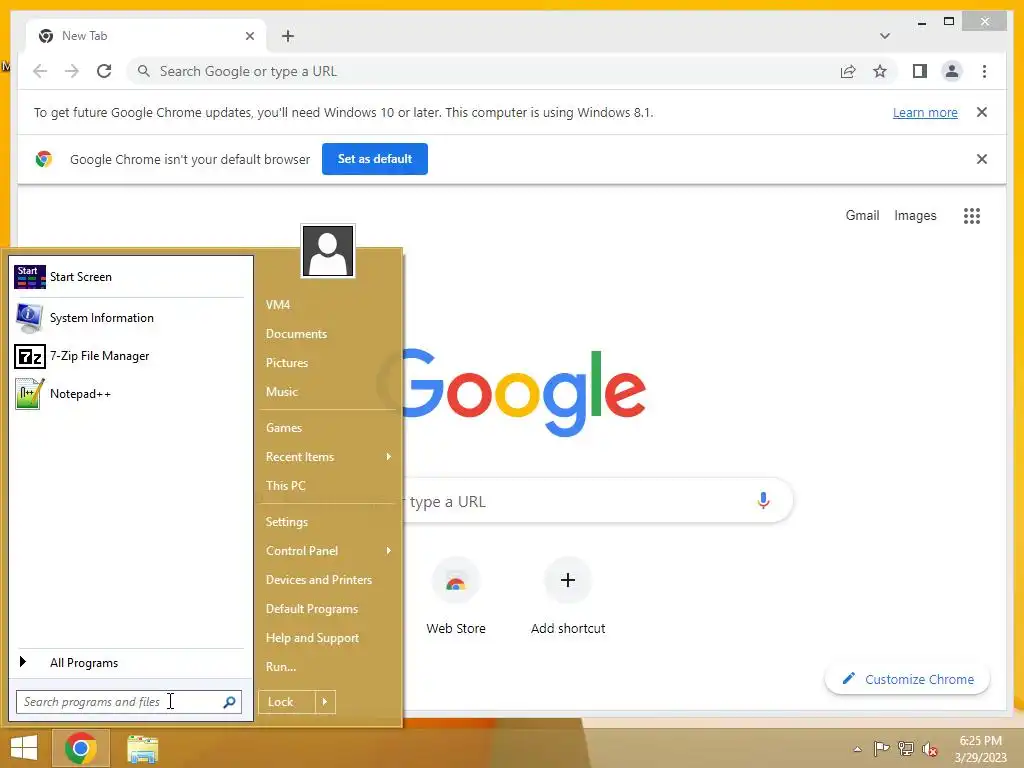Close the New Tab tab
1024x768 pixels.
(249, 36)
